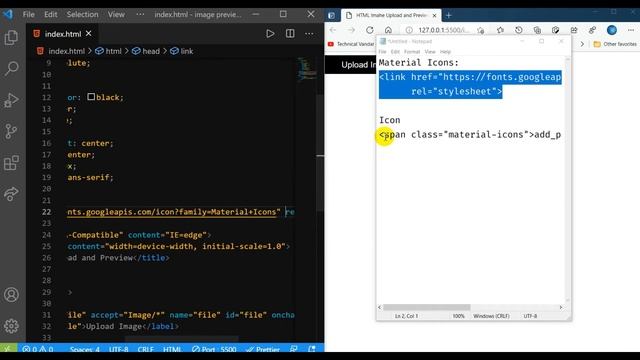Open Extensions view in VS Code
640x360 pixels.
point(11,163)
